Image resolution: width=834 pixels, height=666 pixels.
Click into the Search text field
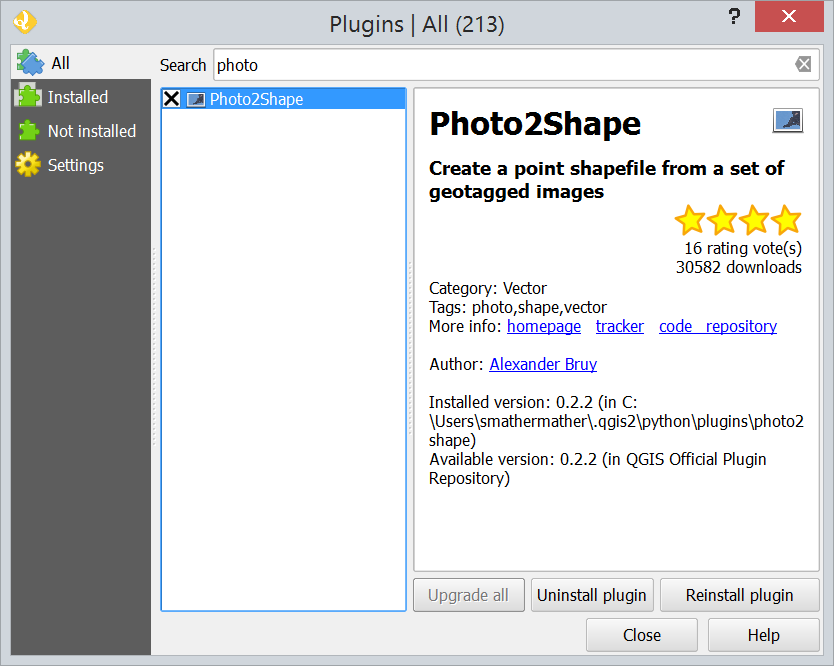tap(500, 65)
